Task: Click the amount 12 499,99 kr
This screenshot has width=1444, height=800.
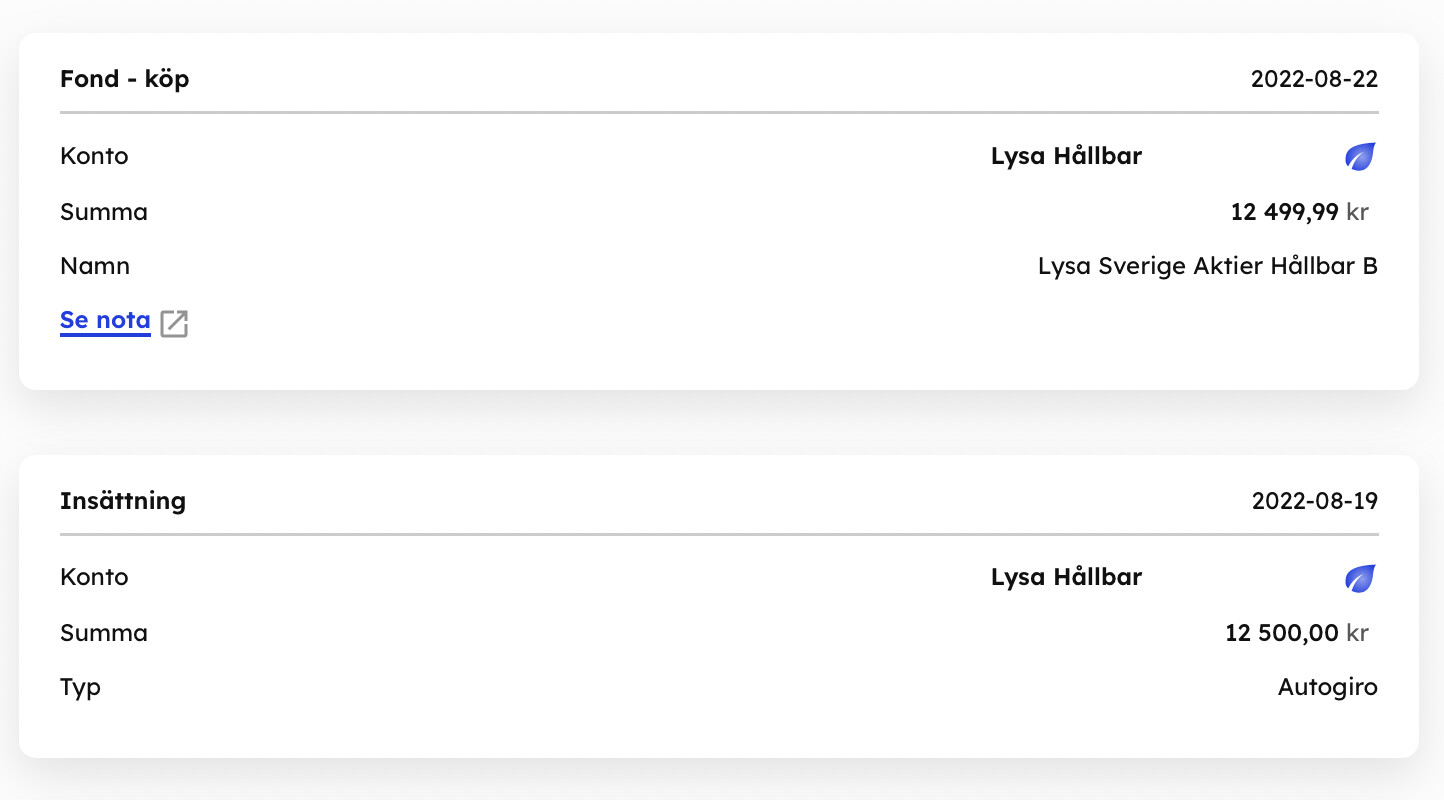Action: tap(1299, 212)
